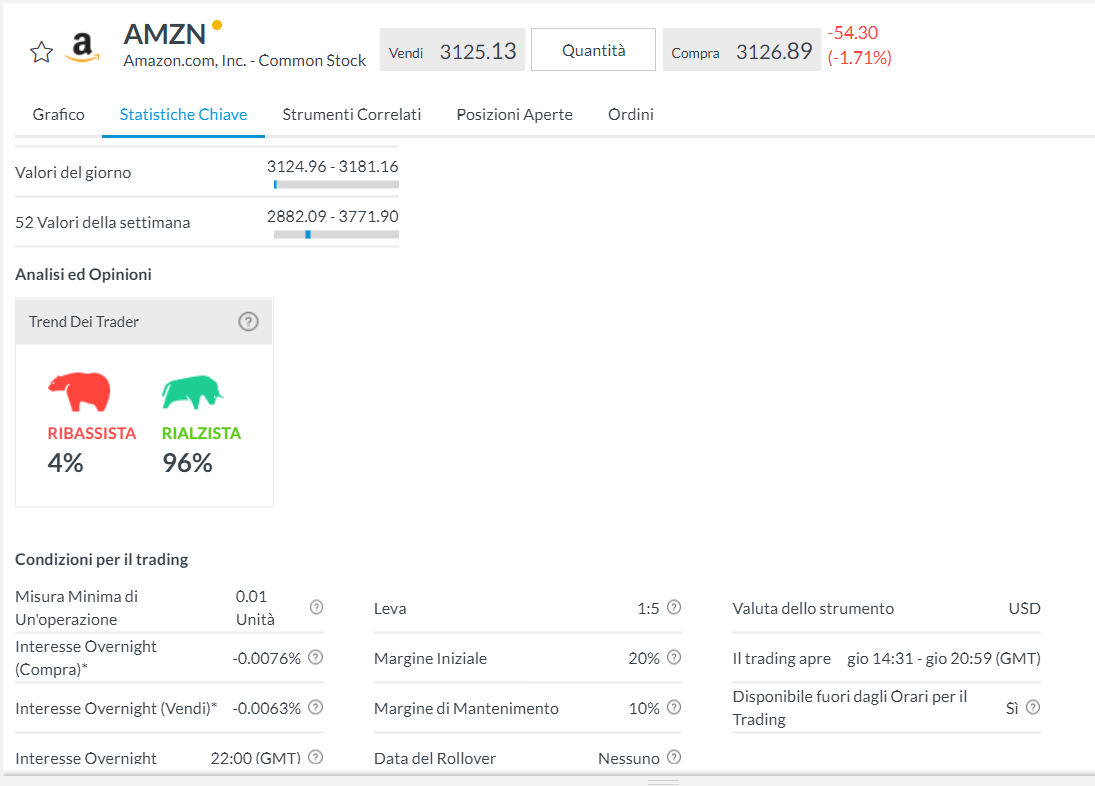Open help for Interesse Overnight 22:00 (GMT)

click(x=316, y=757)
